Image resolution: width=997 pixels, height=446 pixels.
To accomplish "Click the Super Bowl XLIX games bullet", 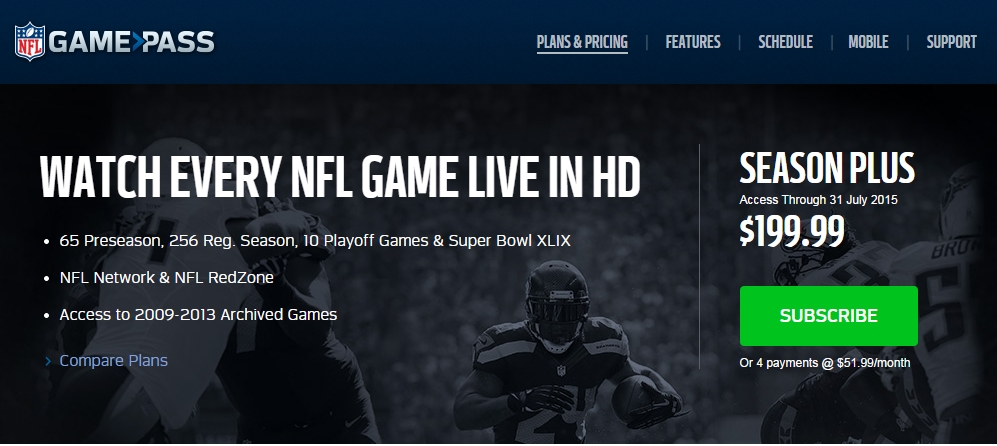I will coord(315,240).
